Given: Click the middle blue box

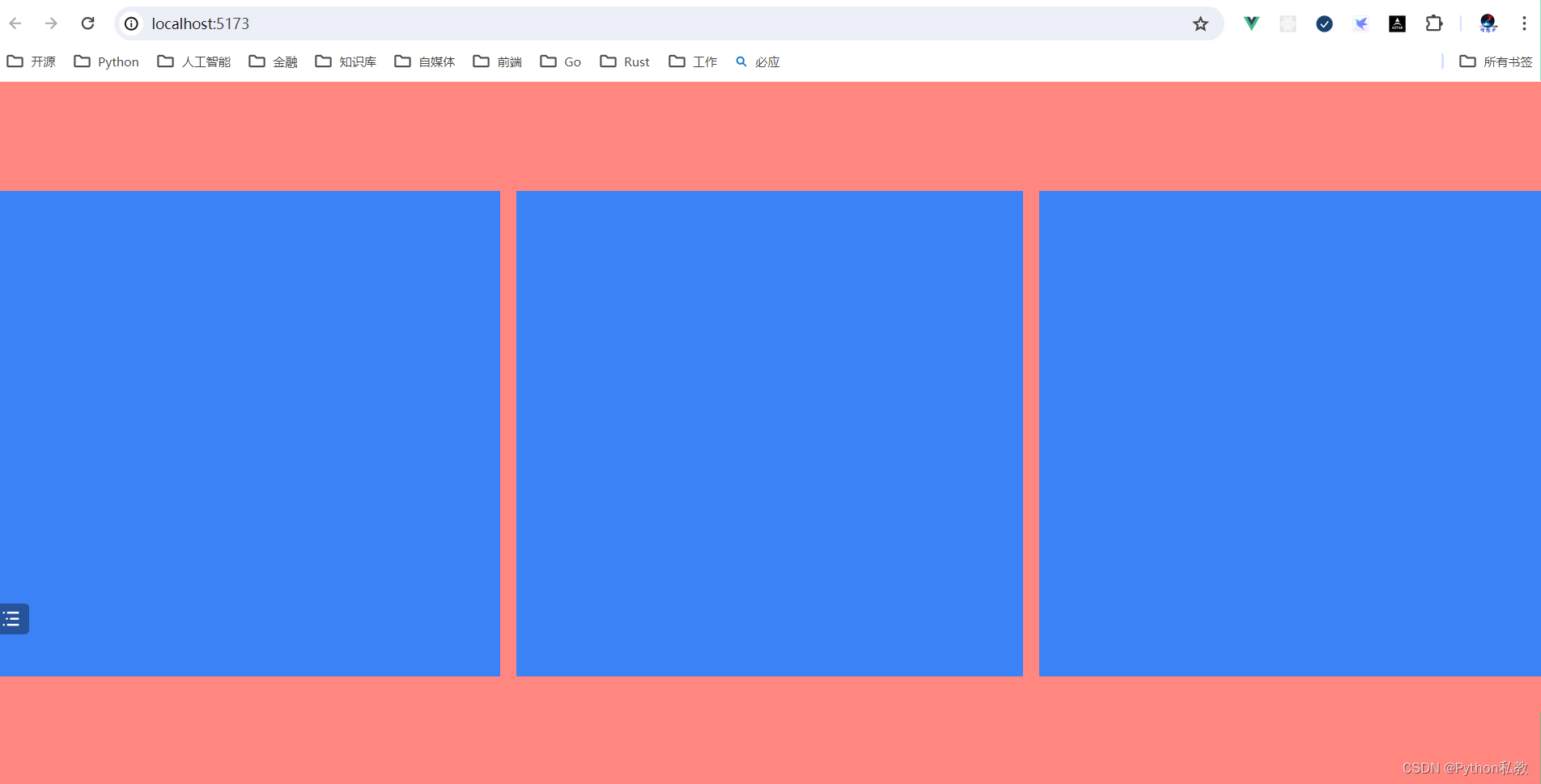Looking at the screenshot, I should coord(770,434).
